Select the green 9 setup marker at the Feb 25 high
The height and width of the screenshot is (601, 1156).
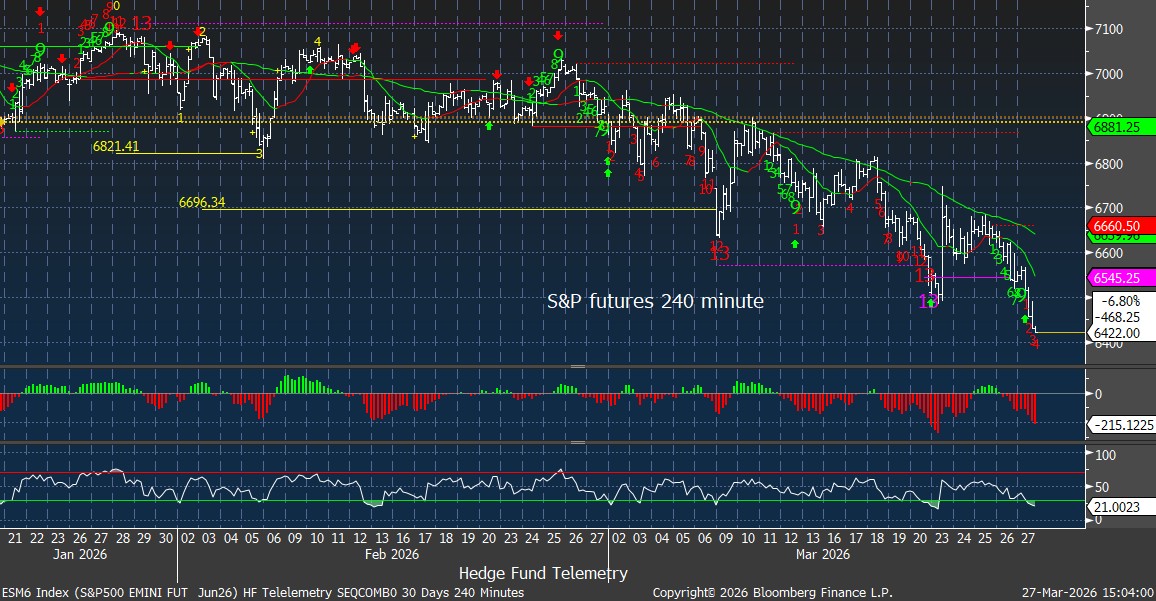coord(558,56)
